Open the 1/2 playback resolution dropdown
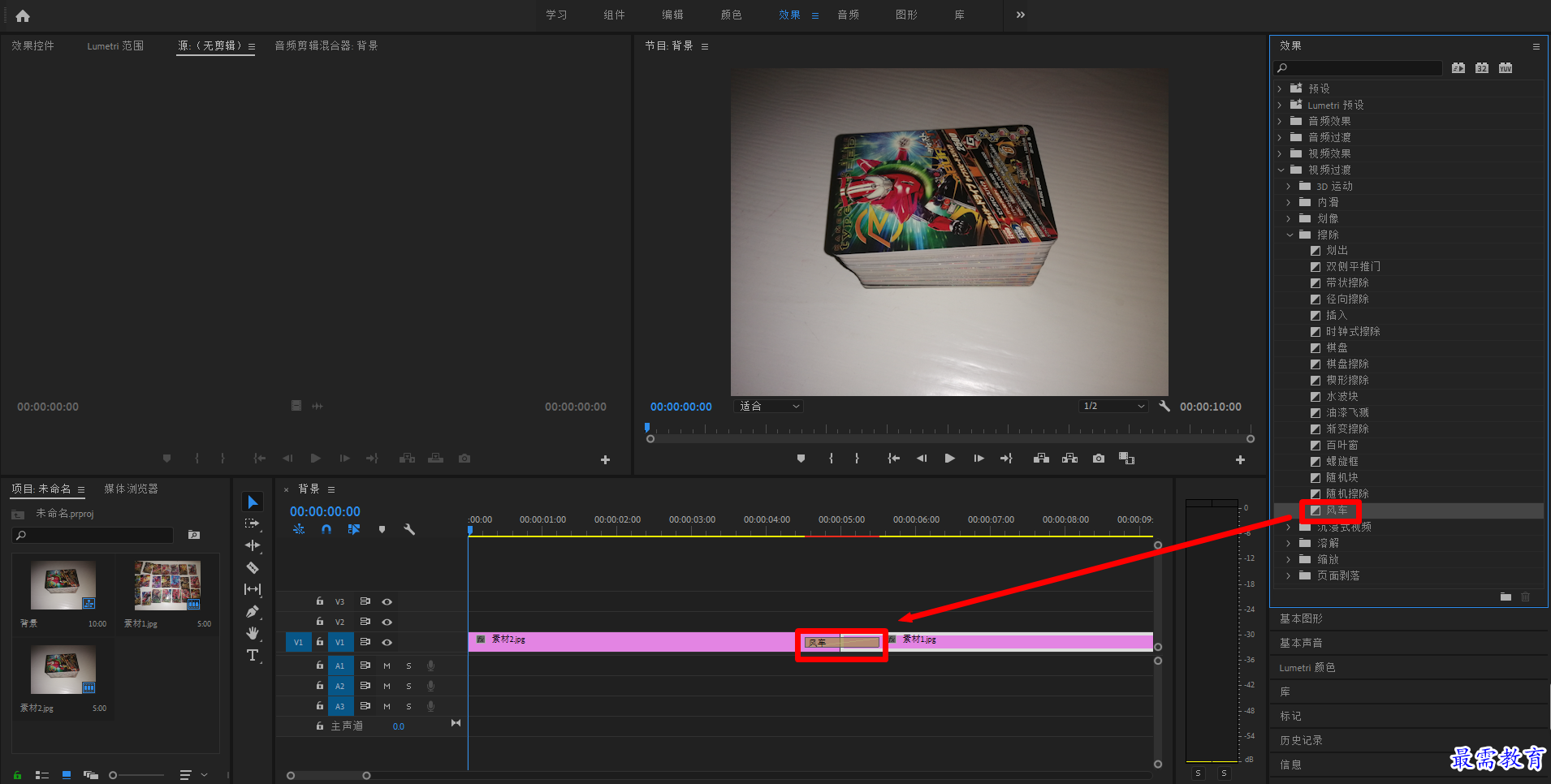Screen dimensions: 1551x784 (x=1113, y=406)
